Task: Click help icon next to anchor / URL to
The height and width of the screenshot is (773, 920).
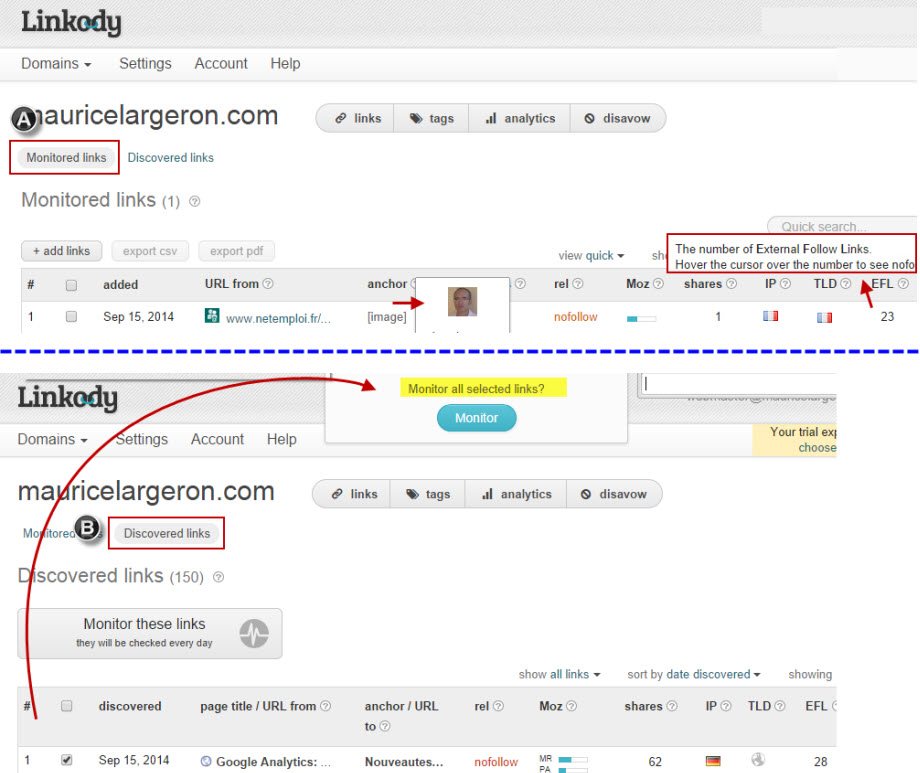Action: pyautogui.click(x=385, y=727)
